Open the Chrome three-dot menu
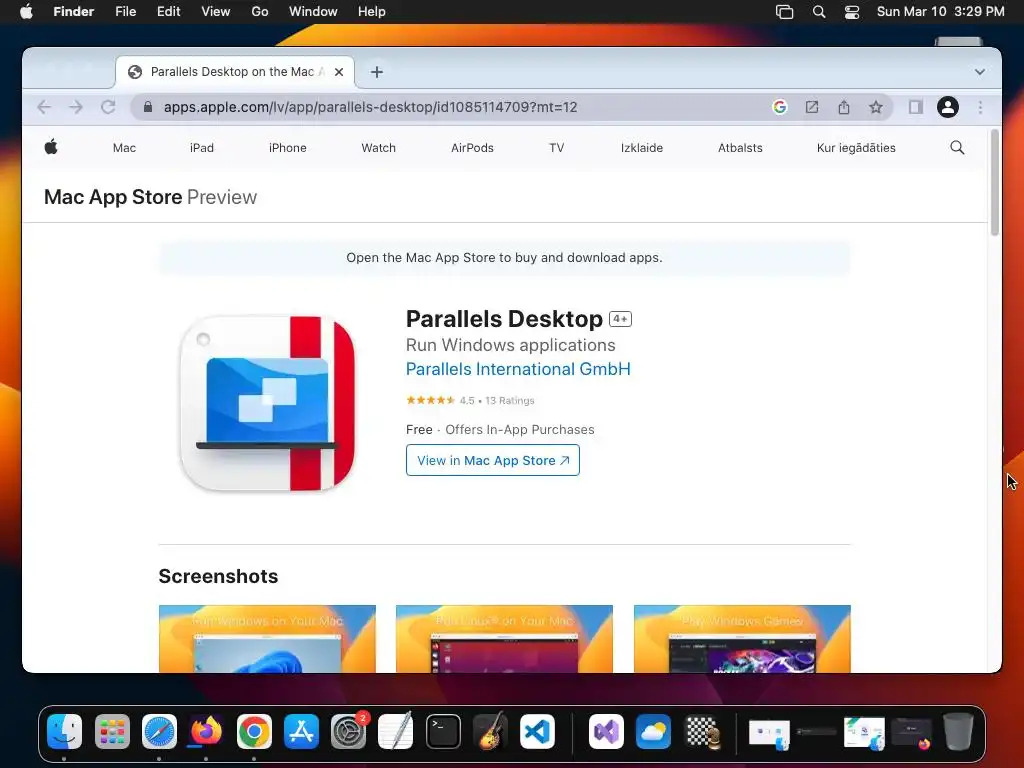This screenshot has height=768, width=1024. click(980, 107)
